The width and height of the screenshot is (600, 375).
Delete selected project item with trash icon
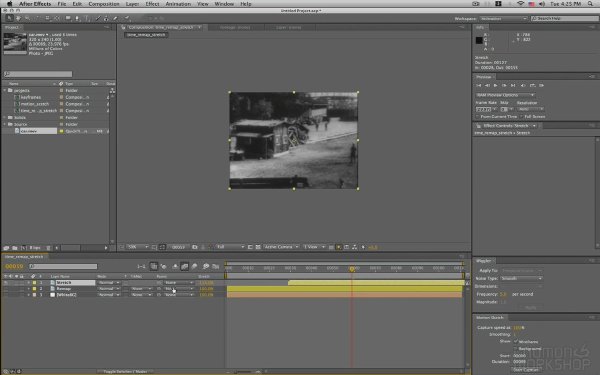48,248
